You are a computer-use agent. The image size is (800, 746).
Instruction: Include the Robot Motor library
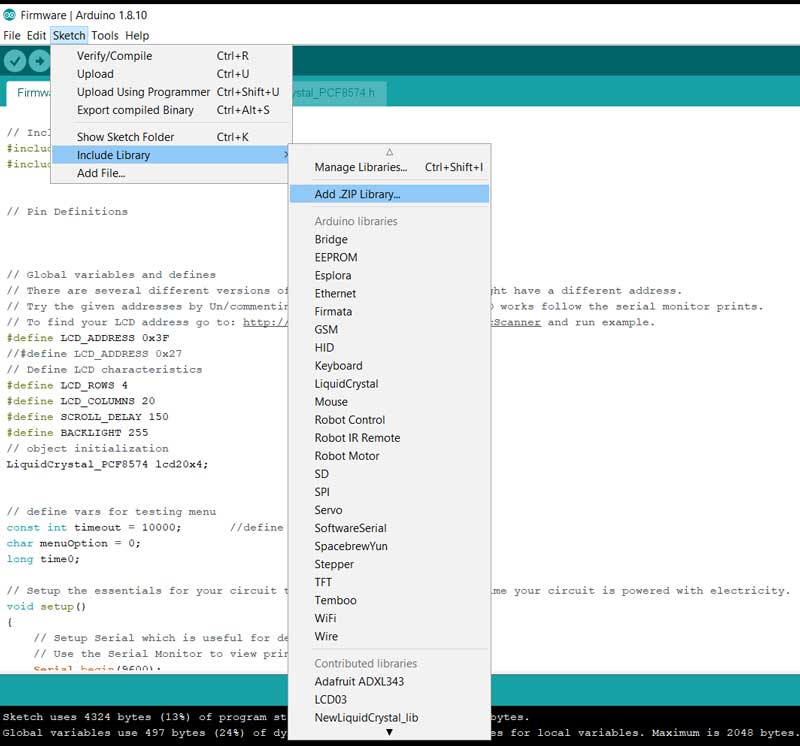389,456
